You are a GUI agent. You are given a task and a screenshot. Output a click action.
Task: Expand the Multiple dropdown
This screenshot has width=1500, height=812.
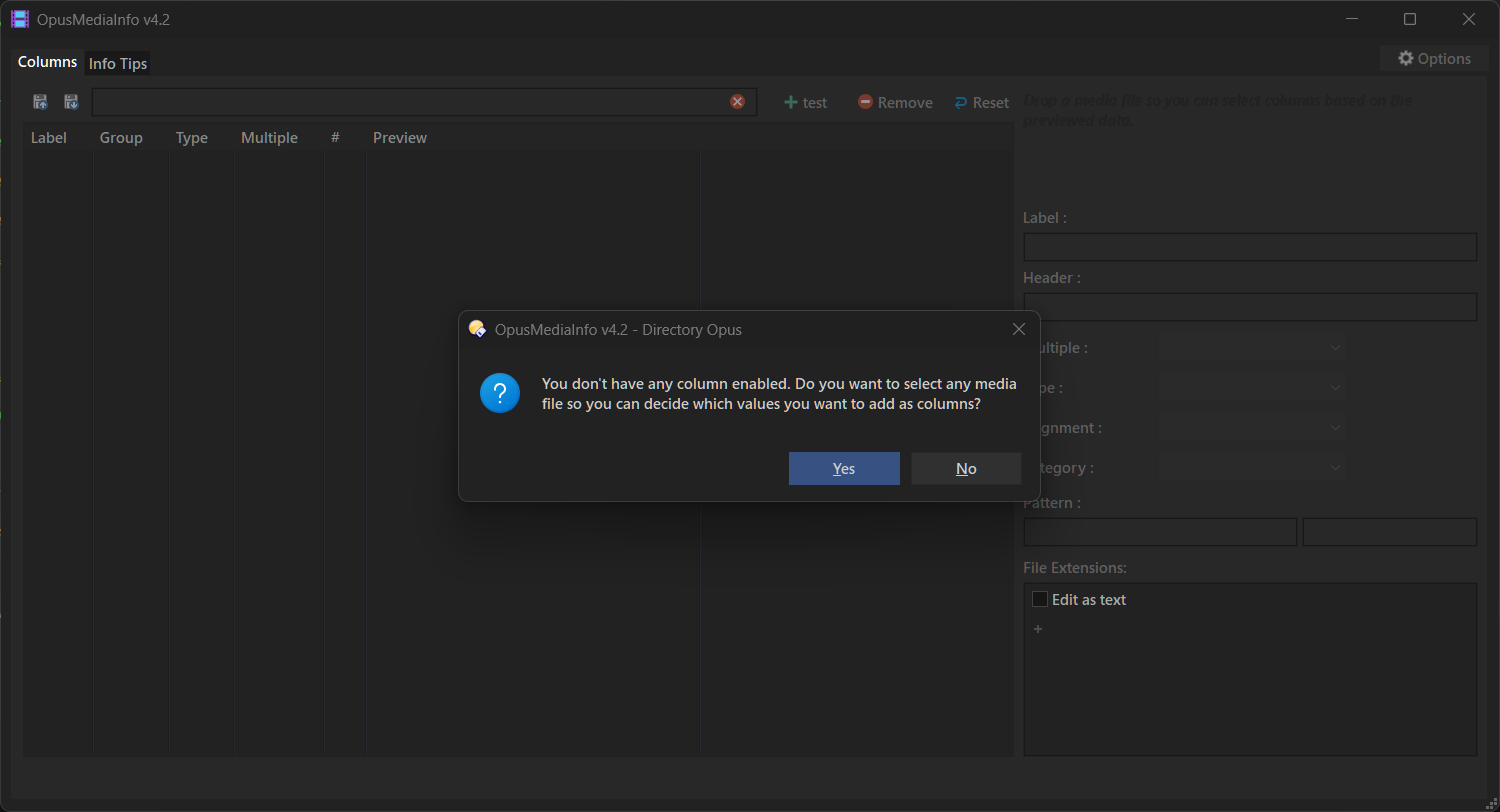pos(1251,348)
